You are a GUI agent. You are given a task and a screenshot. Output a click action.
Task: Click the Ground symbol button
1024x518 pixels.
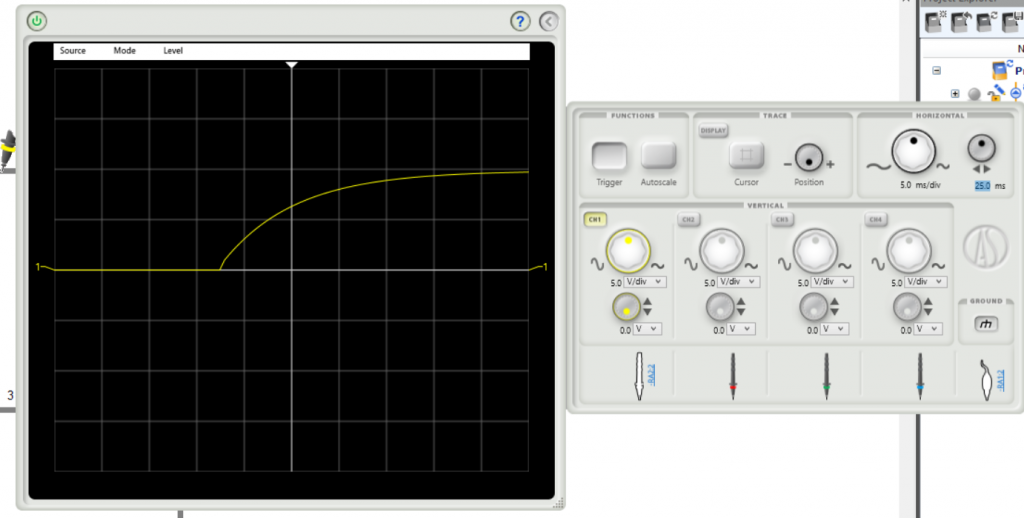pos(986,324)
